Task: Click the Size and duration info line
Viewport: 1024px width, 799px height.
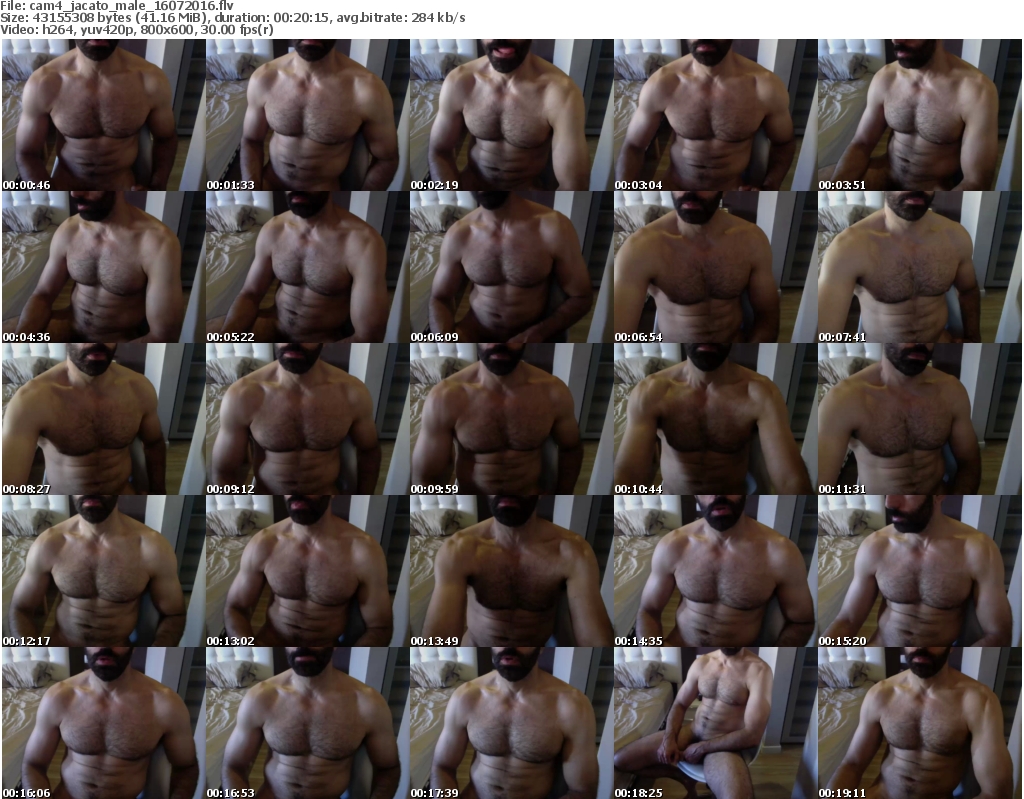Action: click(x=232, y=18)
